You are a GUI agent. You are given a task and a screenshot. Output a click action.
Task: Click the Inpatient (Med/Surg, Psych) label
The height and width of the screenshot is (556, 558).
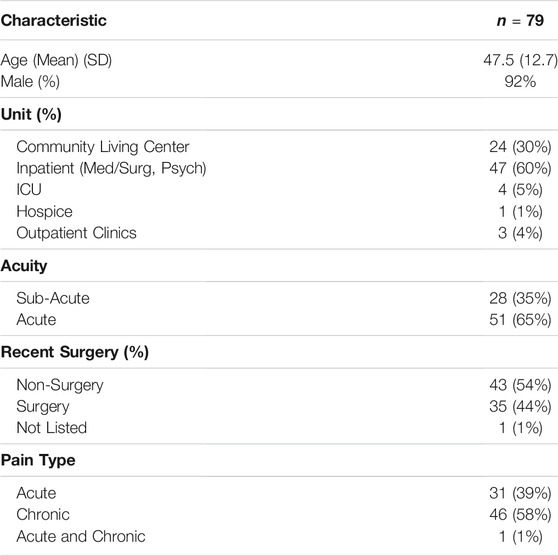[111, 168]
